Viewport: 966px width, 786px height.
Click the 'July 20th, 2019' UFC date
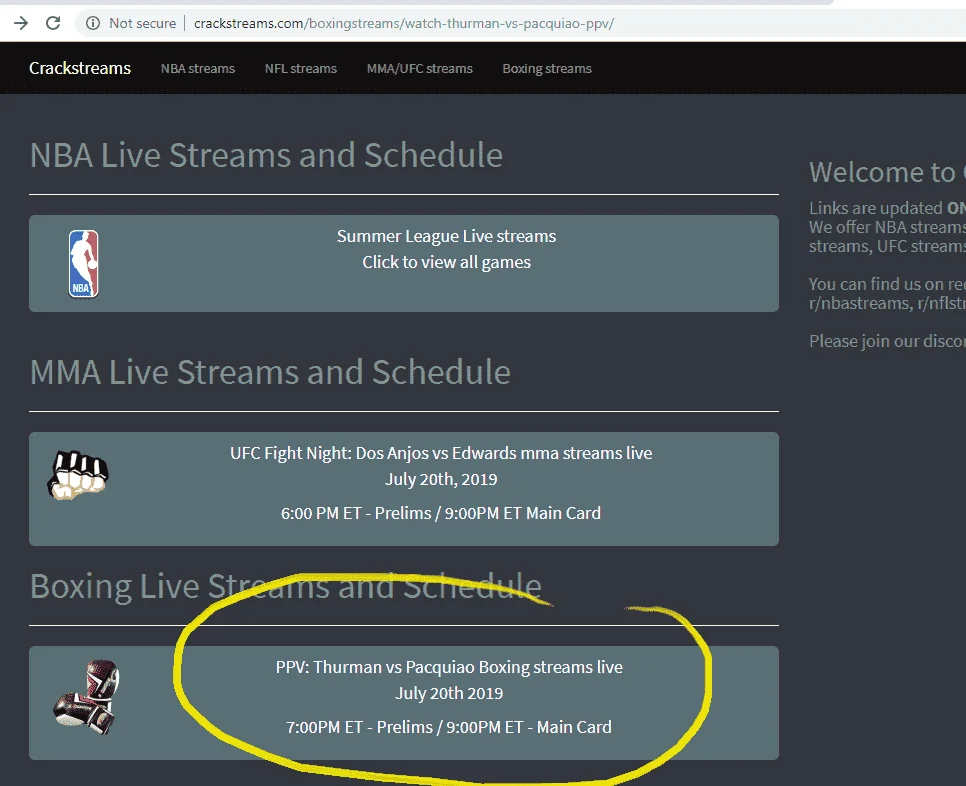[x=441, y=479]
